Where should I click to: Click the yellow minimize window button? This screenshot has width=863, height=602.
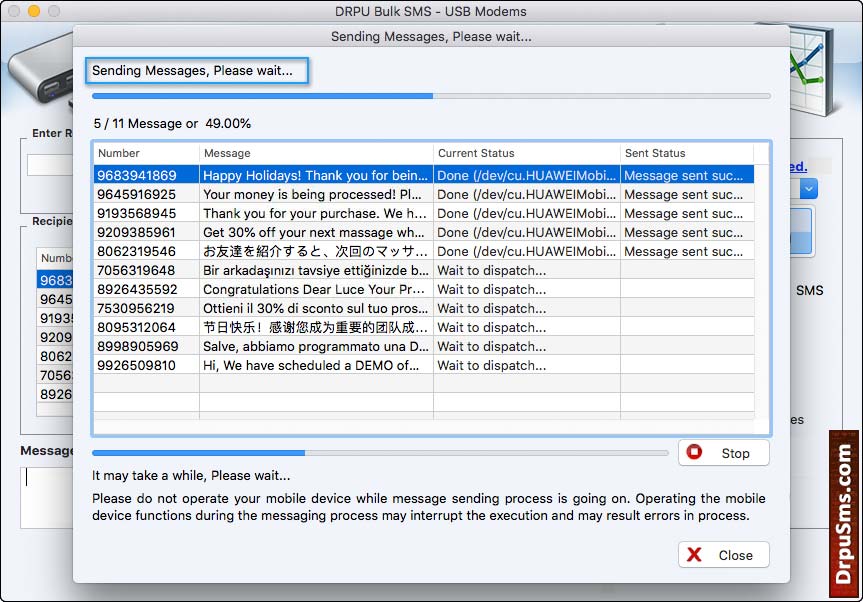pyautogui.click(x=34, y=11)
